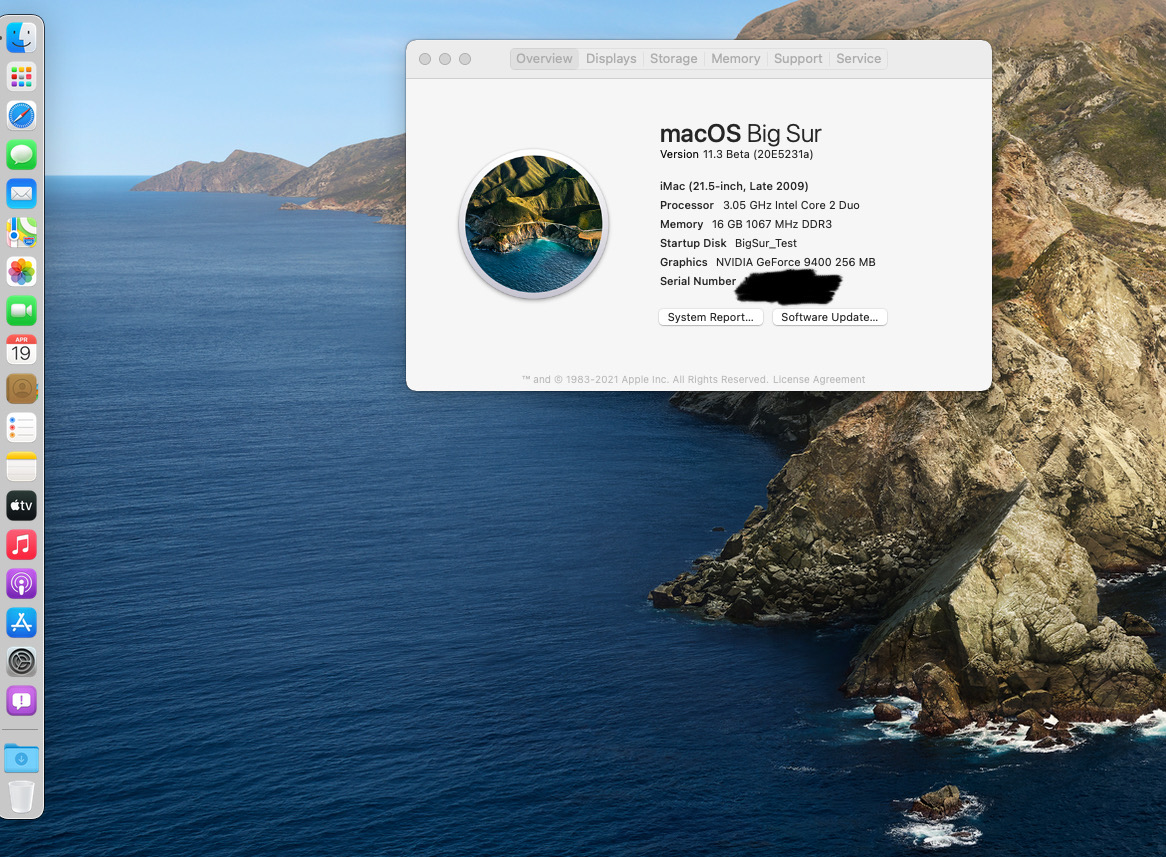Image resolution: width=1166 pixels, height=857 pixels.
Task: Launch Safari from the dock
Action: click(22, 115)
